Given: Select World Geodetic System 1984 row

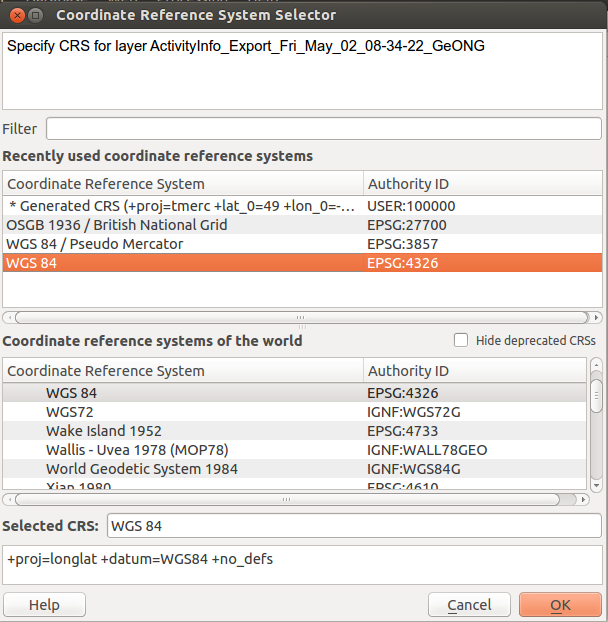Looking at the screenshot, I should (x=294, y=469).
